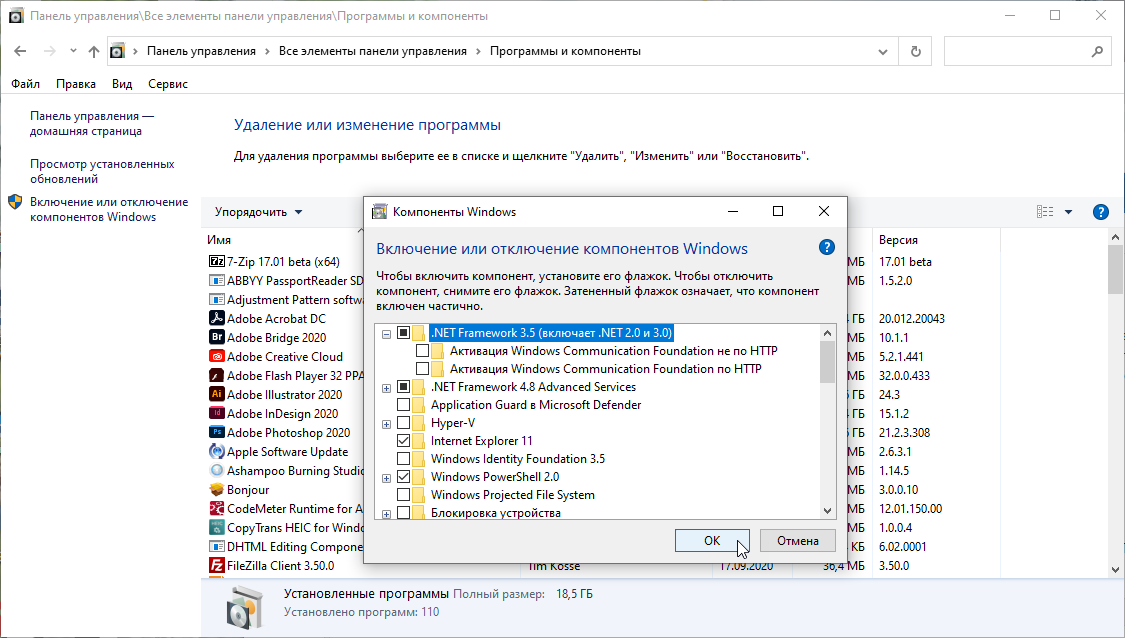The width and height of the screenshot is (1125, 638).
Task: Uncheck the Internet Explorer 11 checkbox
Action: tap(404, 441)
